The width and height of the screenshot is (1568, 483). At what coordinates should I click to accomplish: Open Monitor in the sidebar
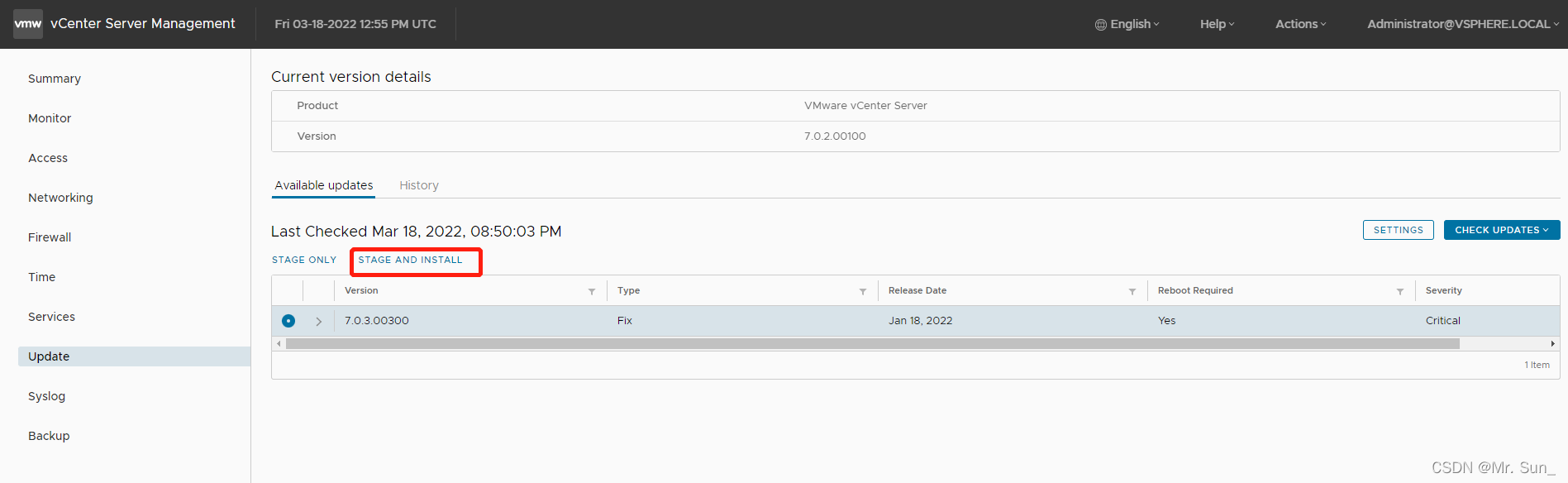[50, 118]
